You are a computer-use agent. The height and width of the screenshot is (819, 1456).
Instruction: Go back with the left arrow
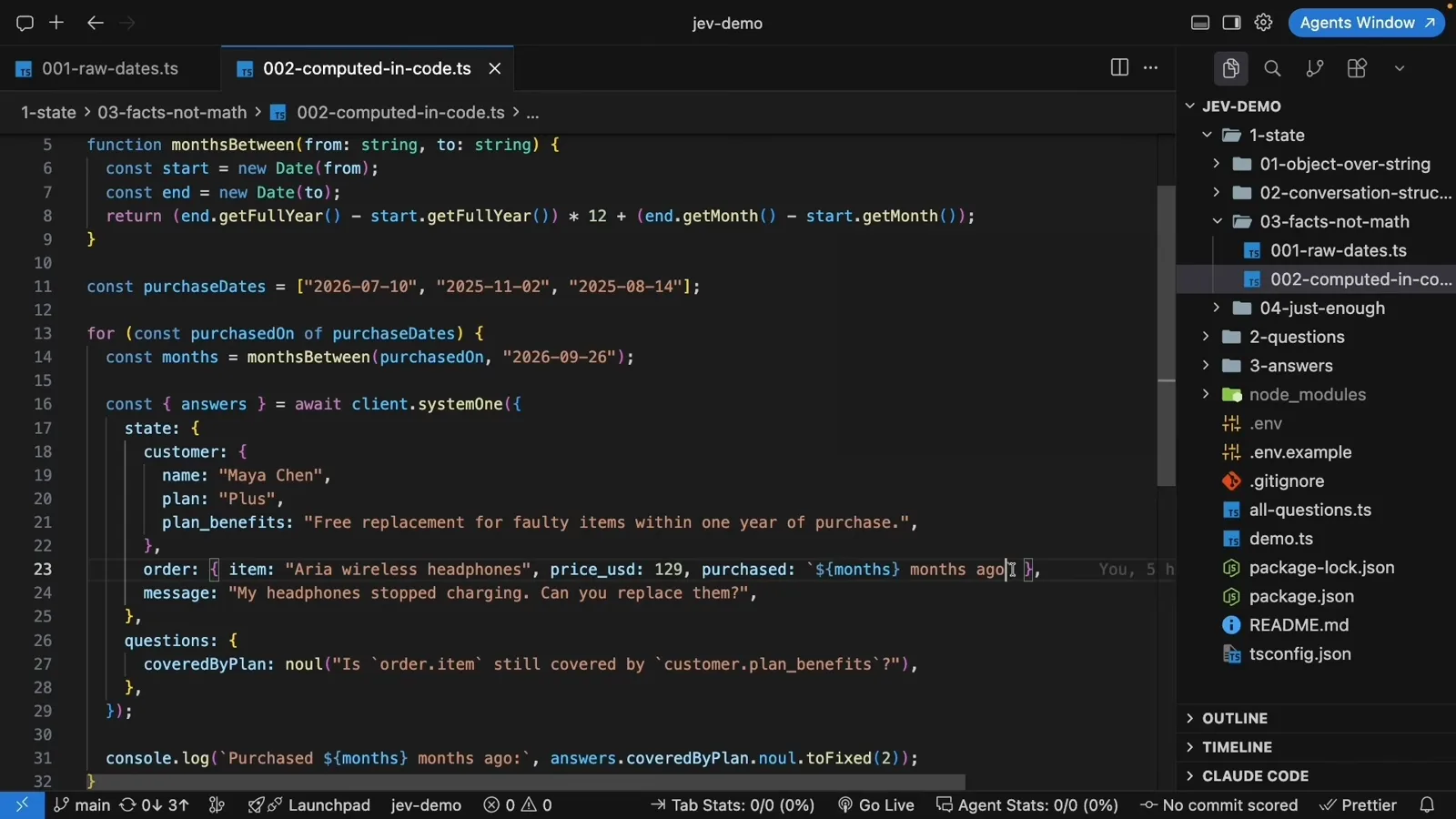click(95, 23)
